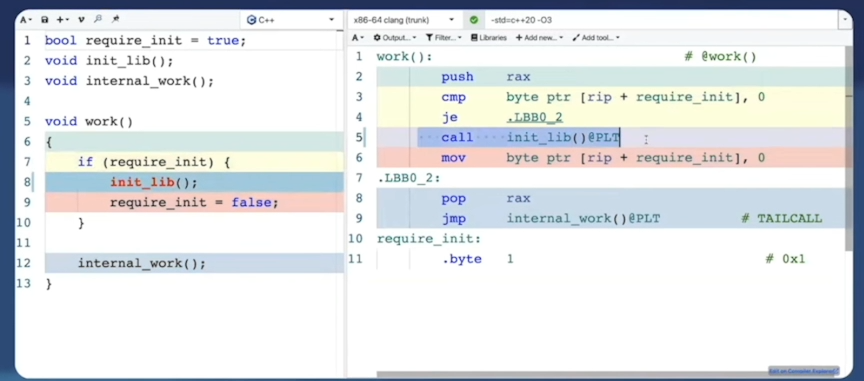The image size is (864, 381).
Task: Toggle Vim mode with the V icon
Action: click(81, 20)
